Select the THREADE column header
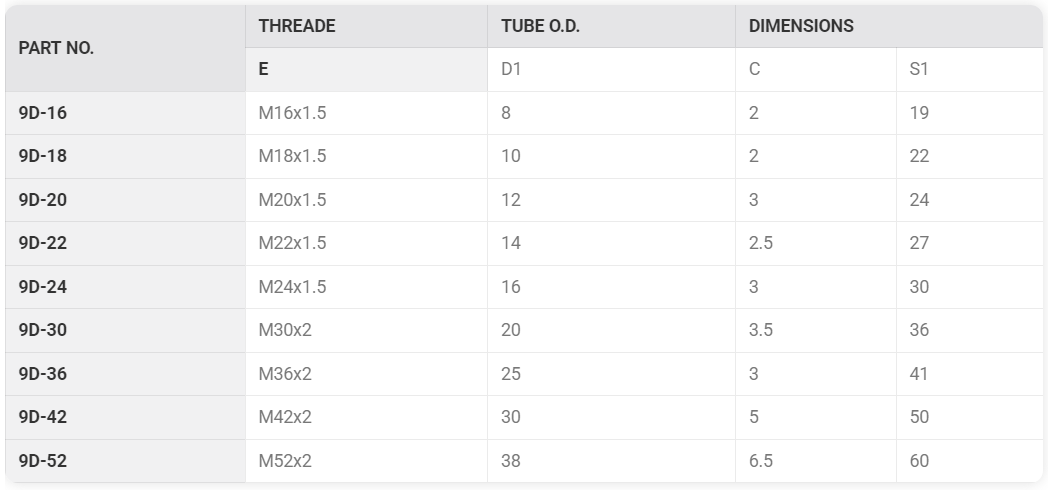 (x=366, y=26)
